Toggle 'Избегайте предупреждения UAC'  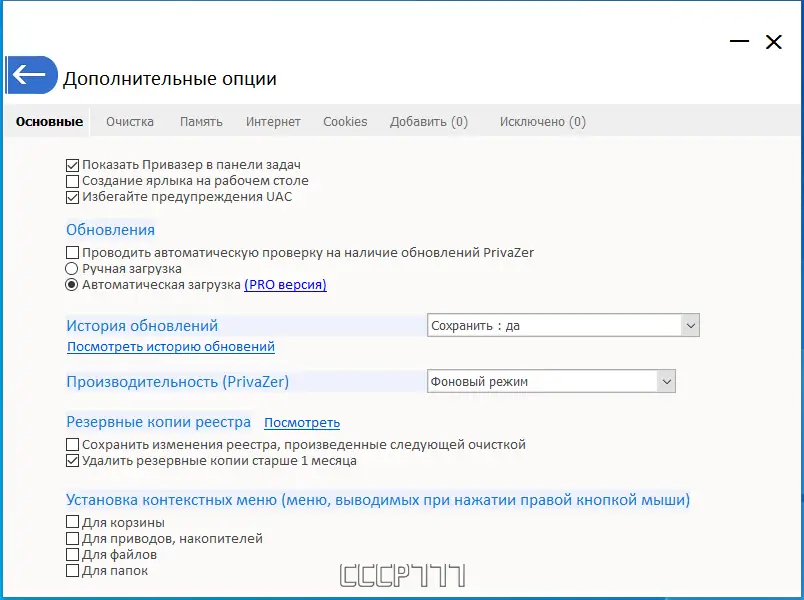point(73,197)
